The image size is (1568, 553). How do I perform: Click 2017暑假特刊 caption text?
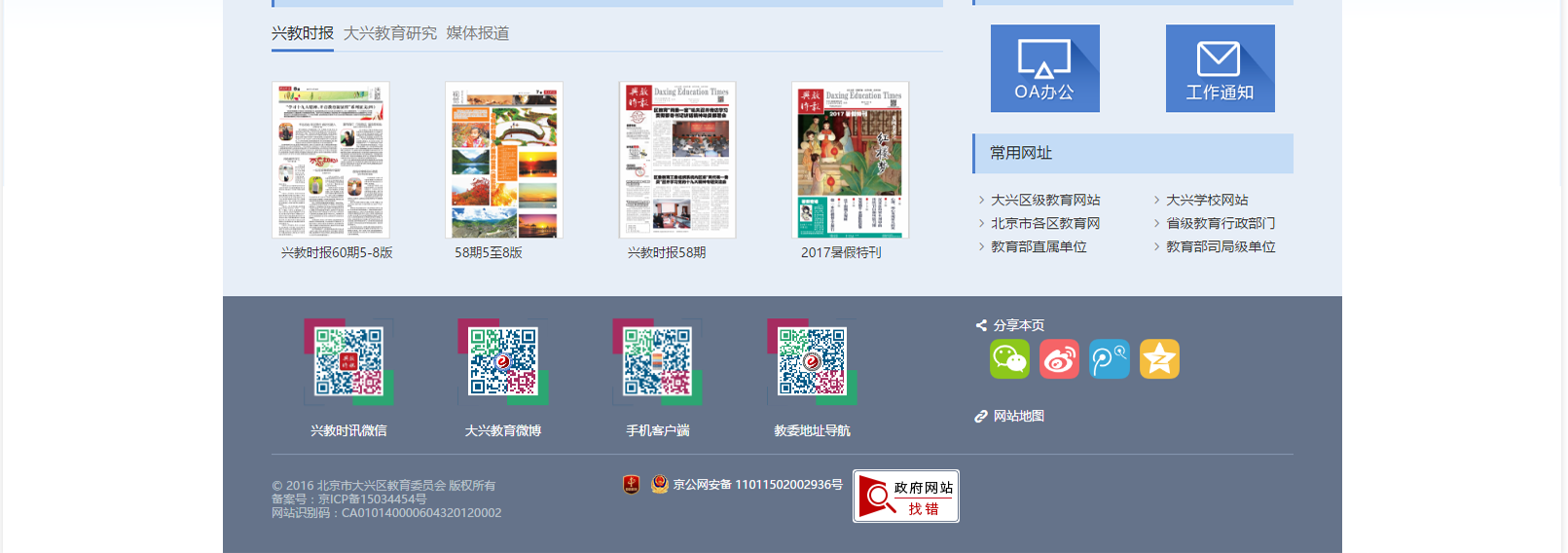point(841,252)
